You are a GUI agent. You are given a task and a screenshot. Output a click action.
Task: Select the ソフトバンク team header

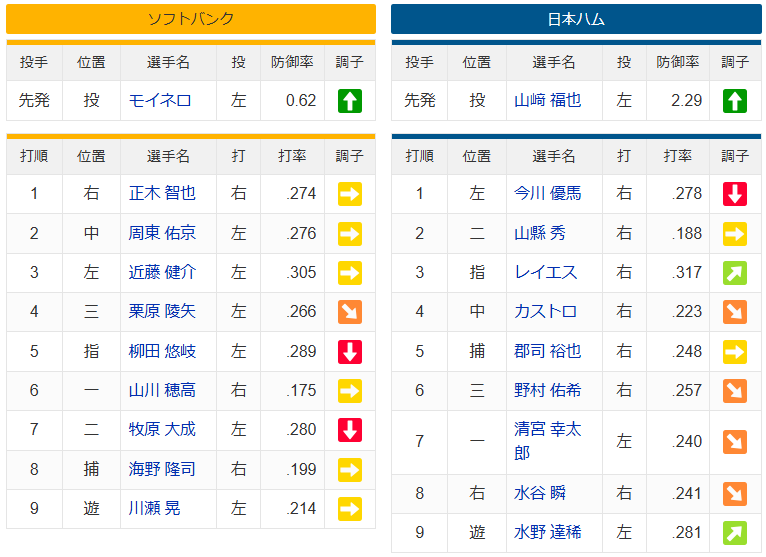tap(191, 19)
